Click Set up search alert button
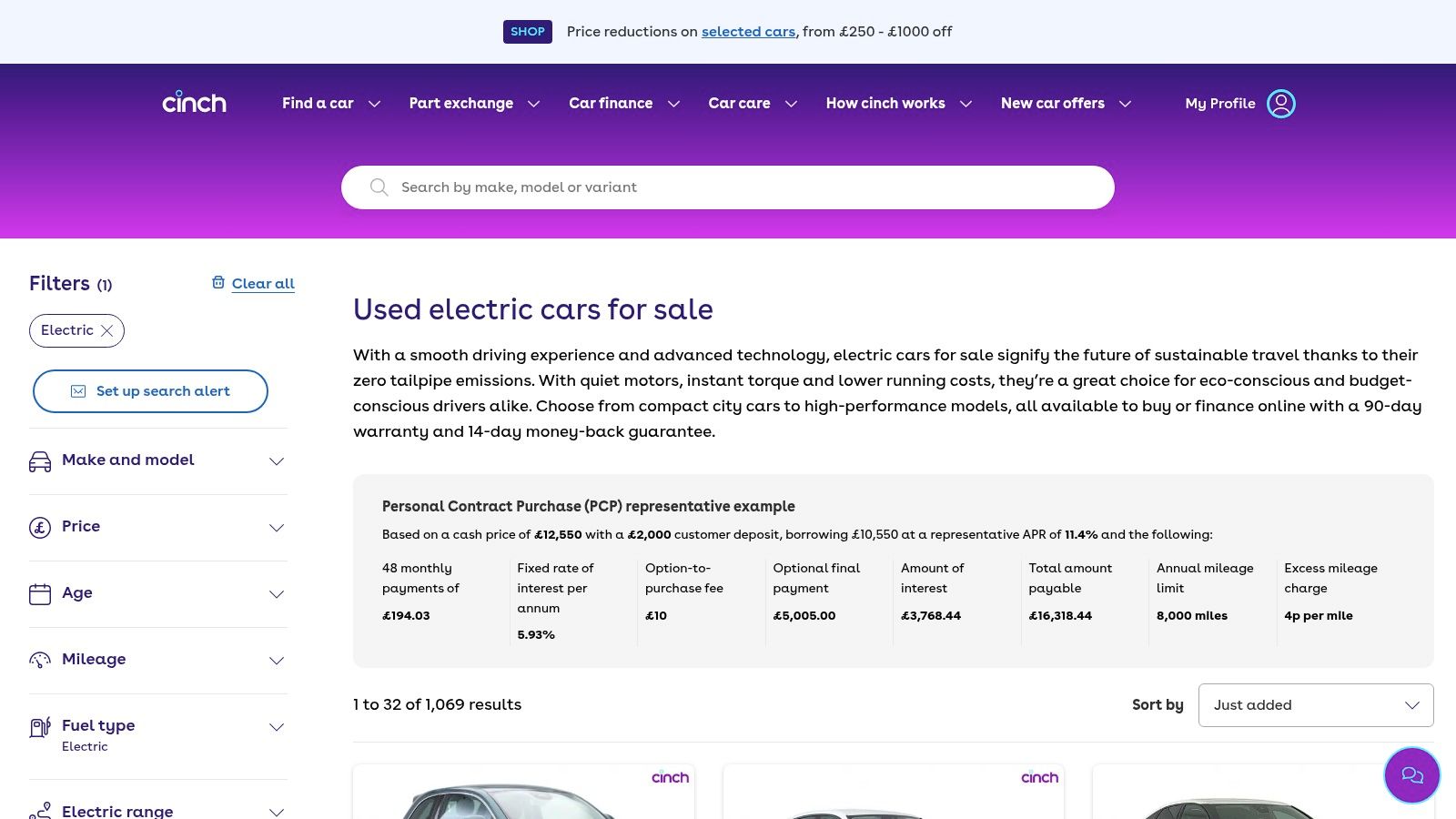Screen dimensions: 1456x819 click(x=150, y=391)
